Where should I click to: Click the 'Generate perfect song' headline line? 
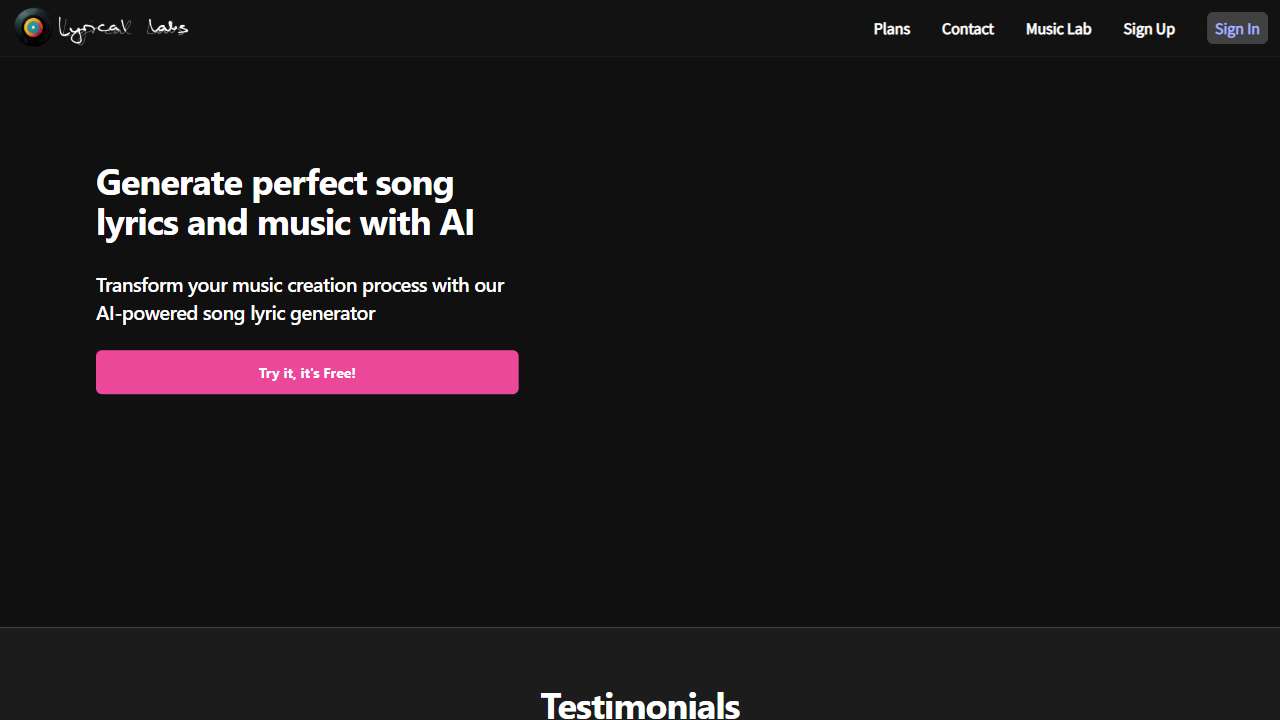[x=275, y=183]
